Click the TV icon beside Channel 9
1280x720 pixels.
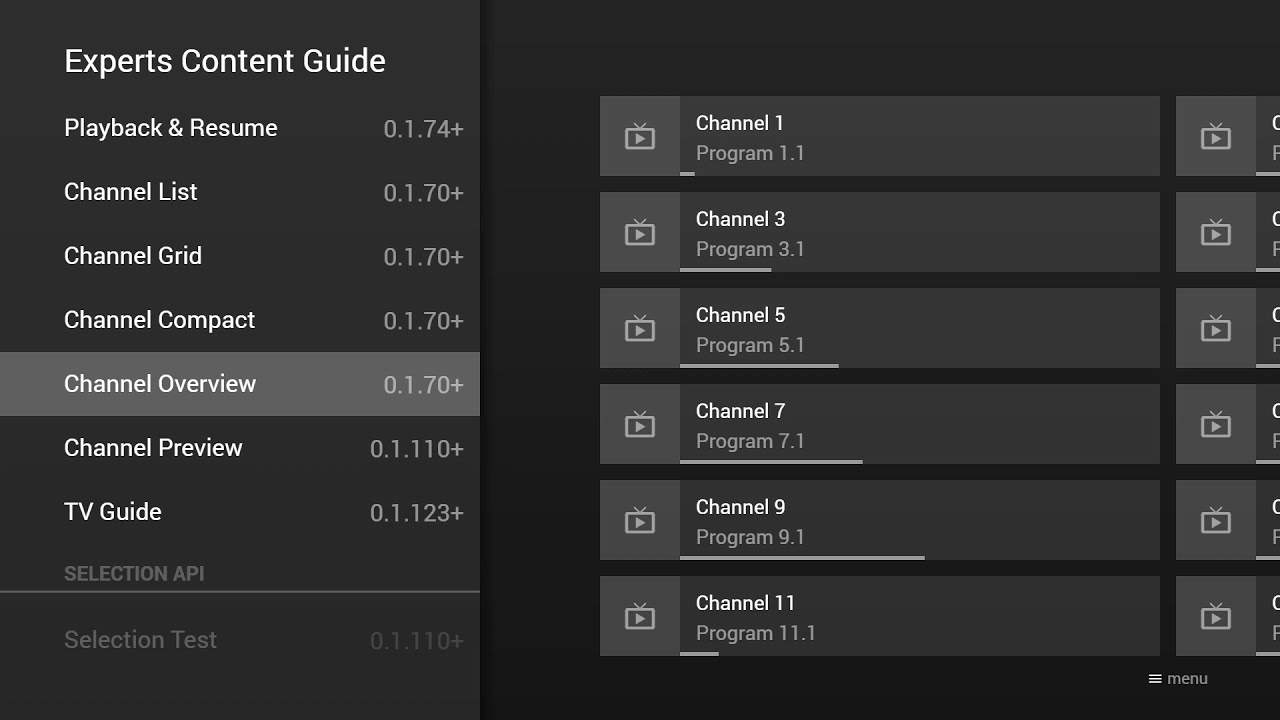640,520
